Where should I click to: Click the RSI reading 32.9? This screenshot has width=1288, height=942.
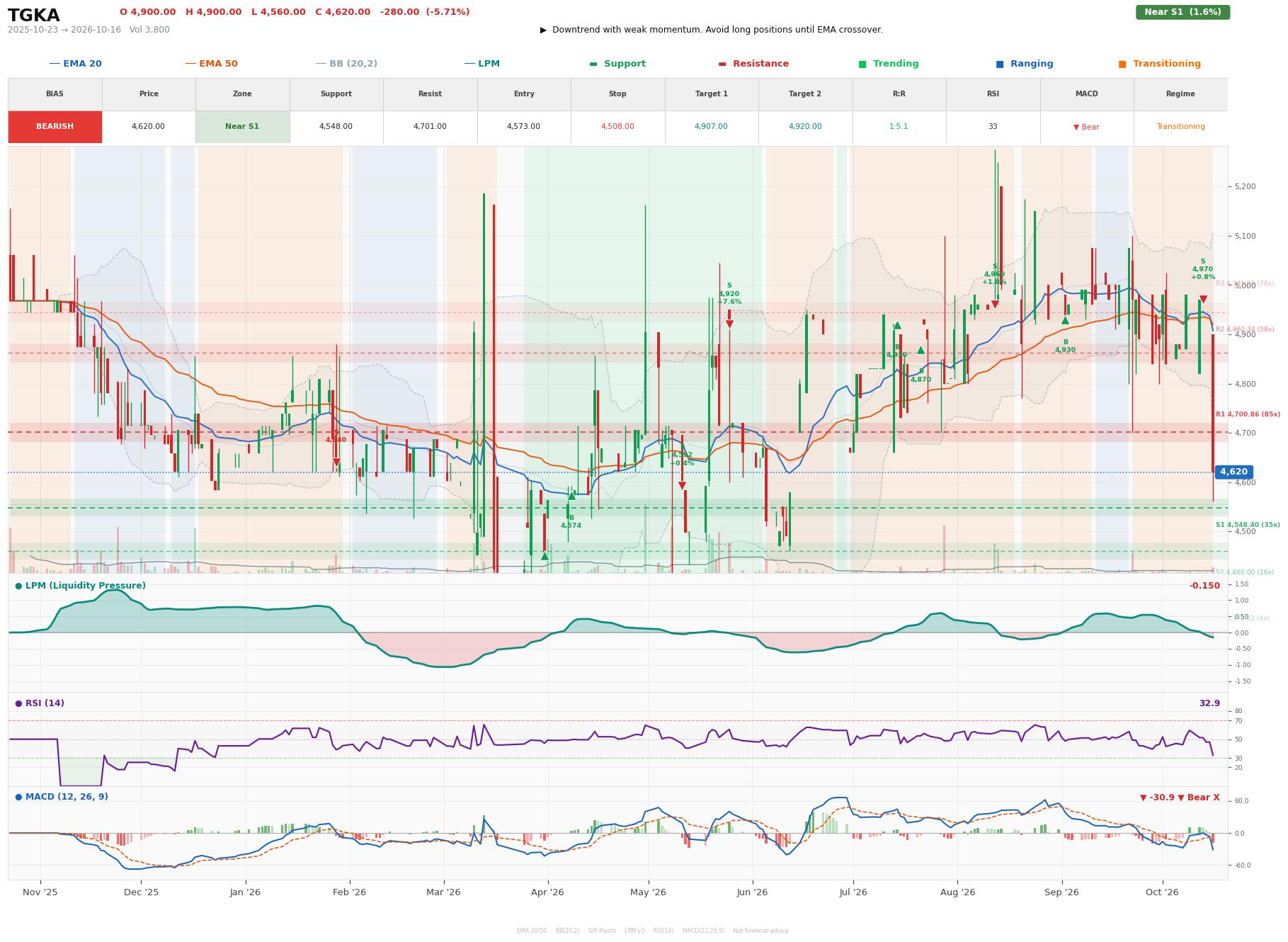1209,703
